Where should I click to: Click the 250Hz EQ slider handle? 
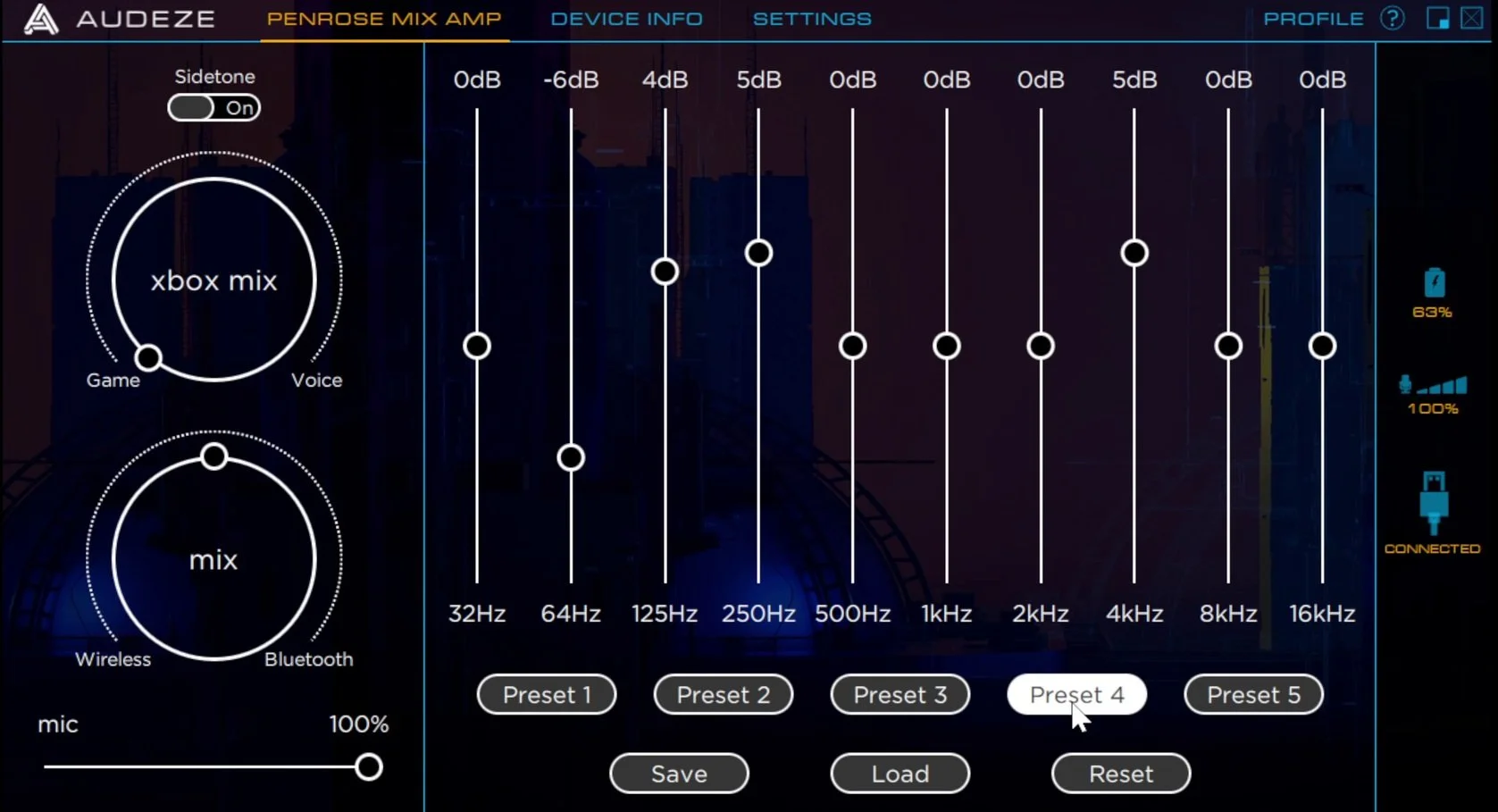(x=758, y=253)
